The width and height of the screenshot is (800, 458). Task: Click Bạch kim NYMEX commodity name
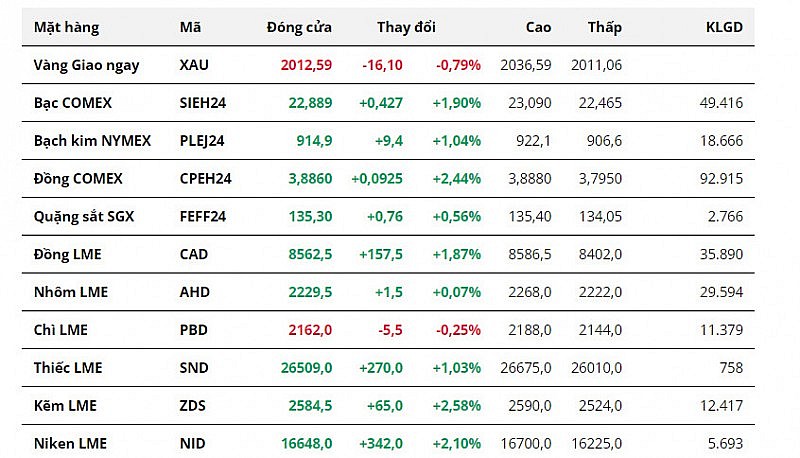[92, 141]
